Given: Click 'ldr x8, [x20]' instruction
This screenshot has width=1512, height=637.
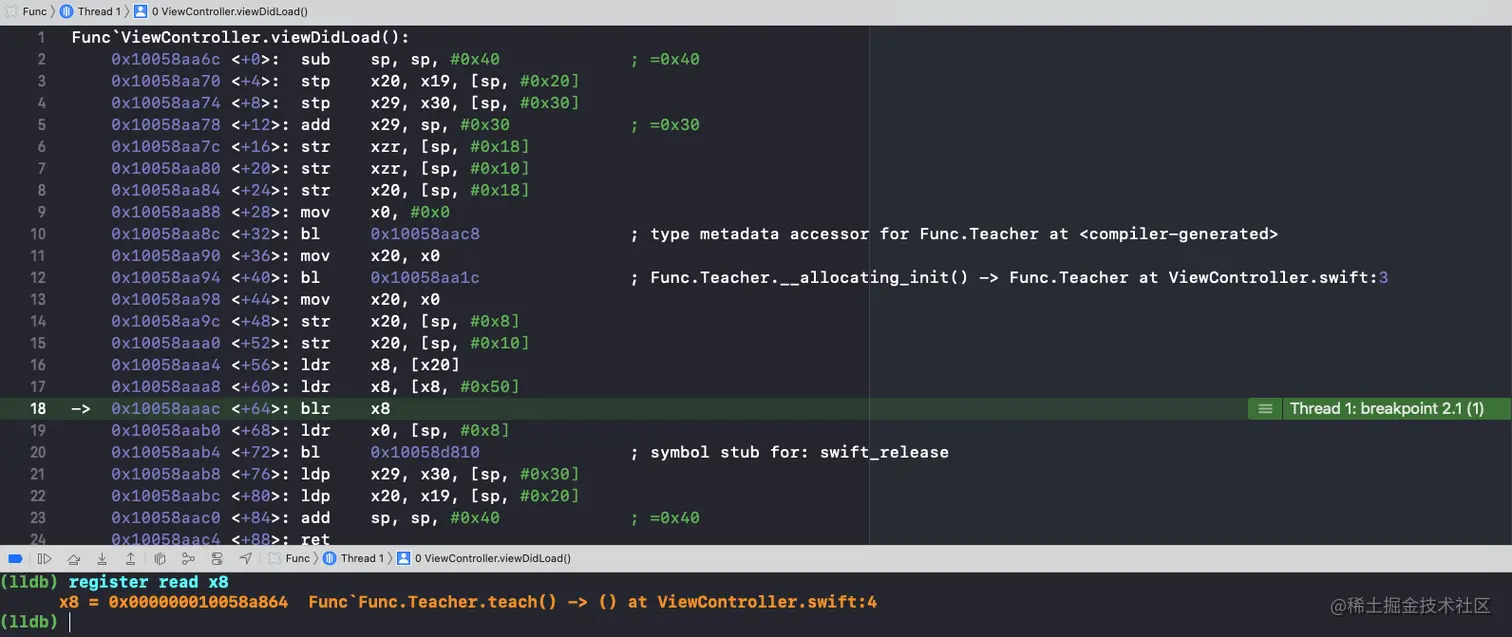Looking at the screenshot, I should coord(380,365).
